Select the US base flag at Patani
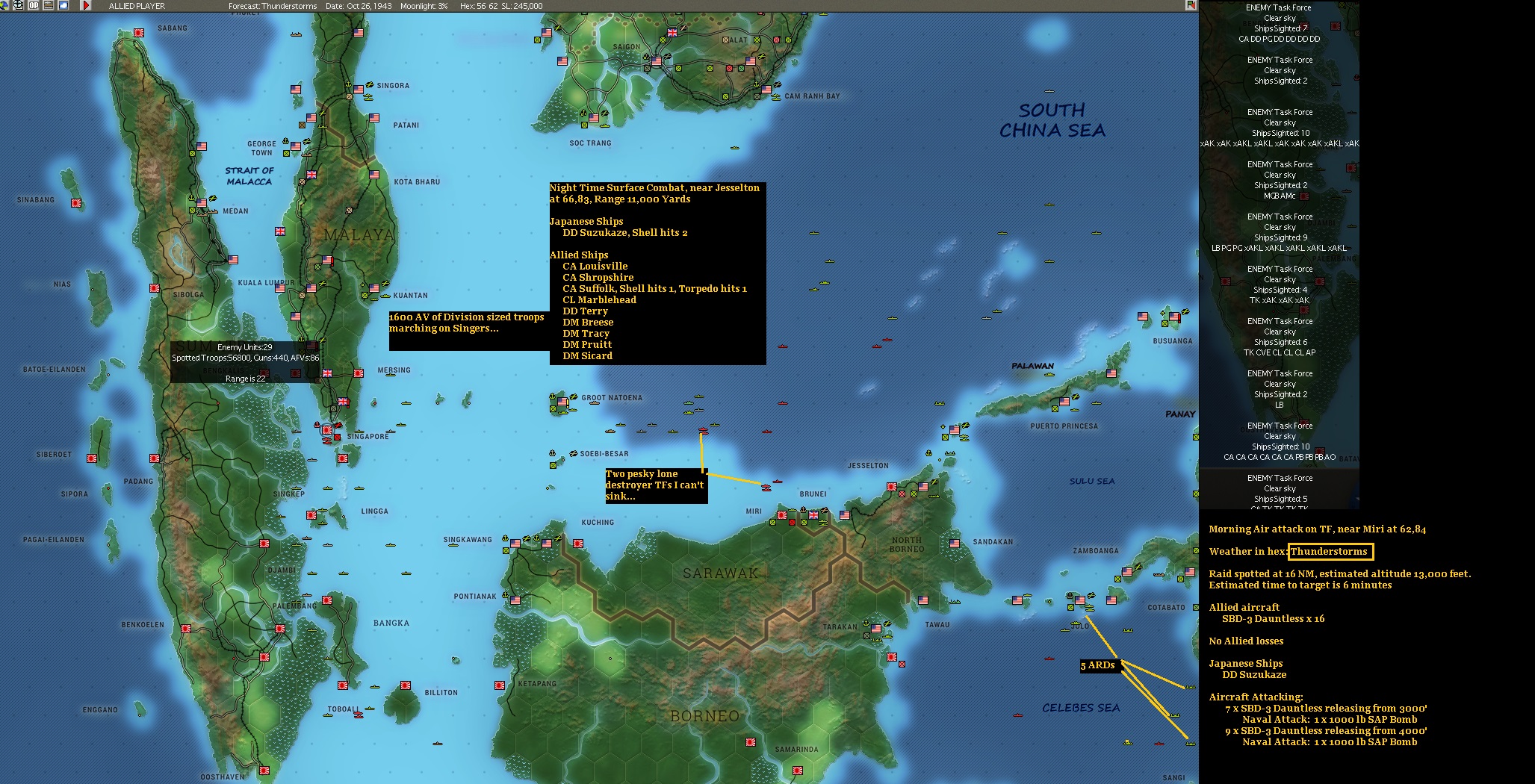Screen dimensions: 1535x784 point(374,118)
